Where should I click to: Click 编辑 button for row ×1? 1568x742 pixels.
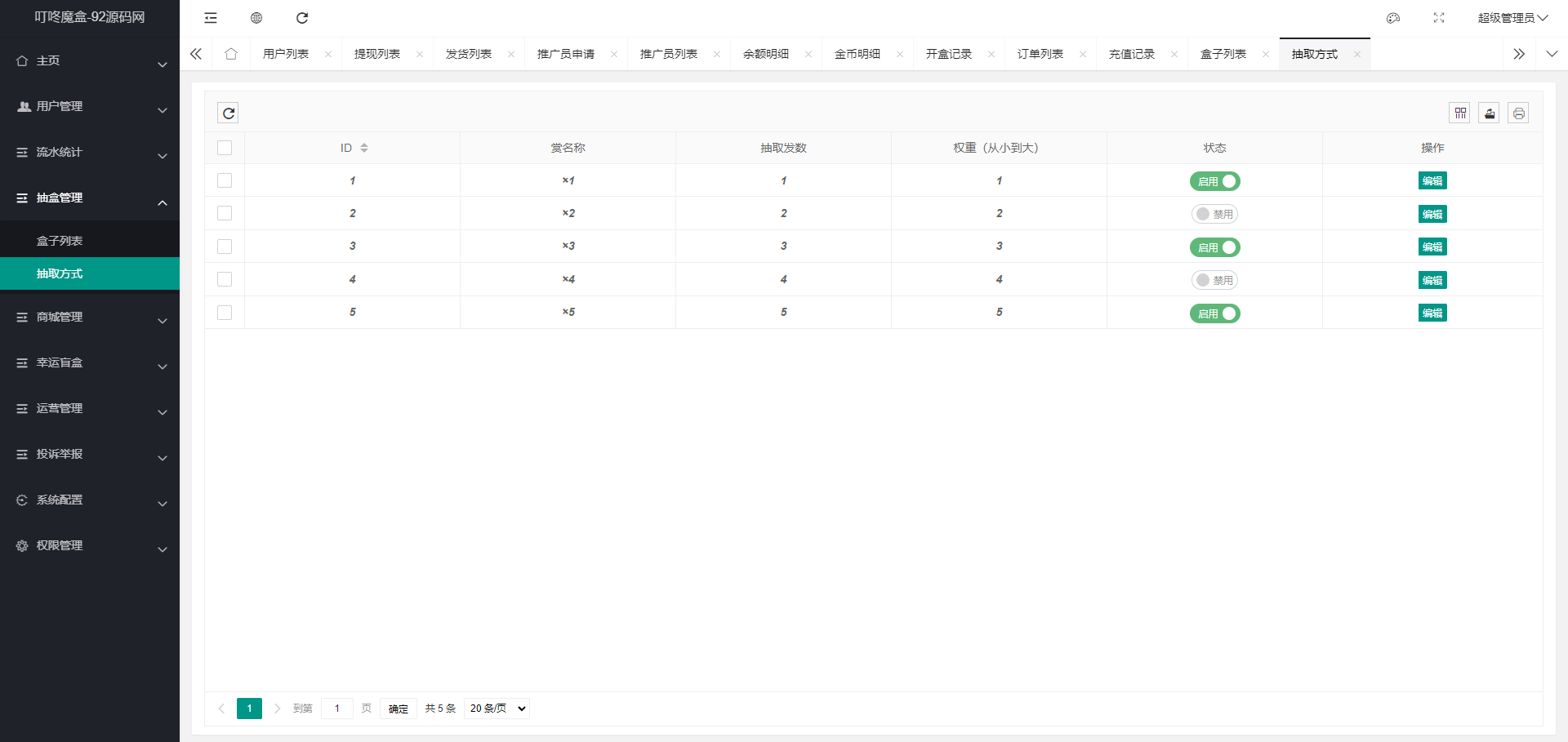(1432, 181)
